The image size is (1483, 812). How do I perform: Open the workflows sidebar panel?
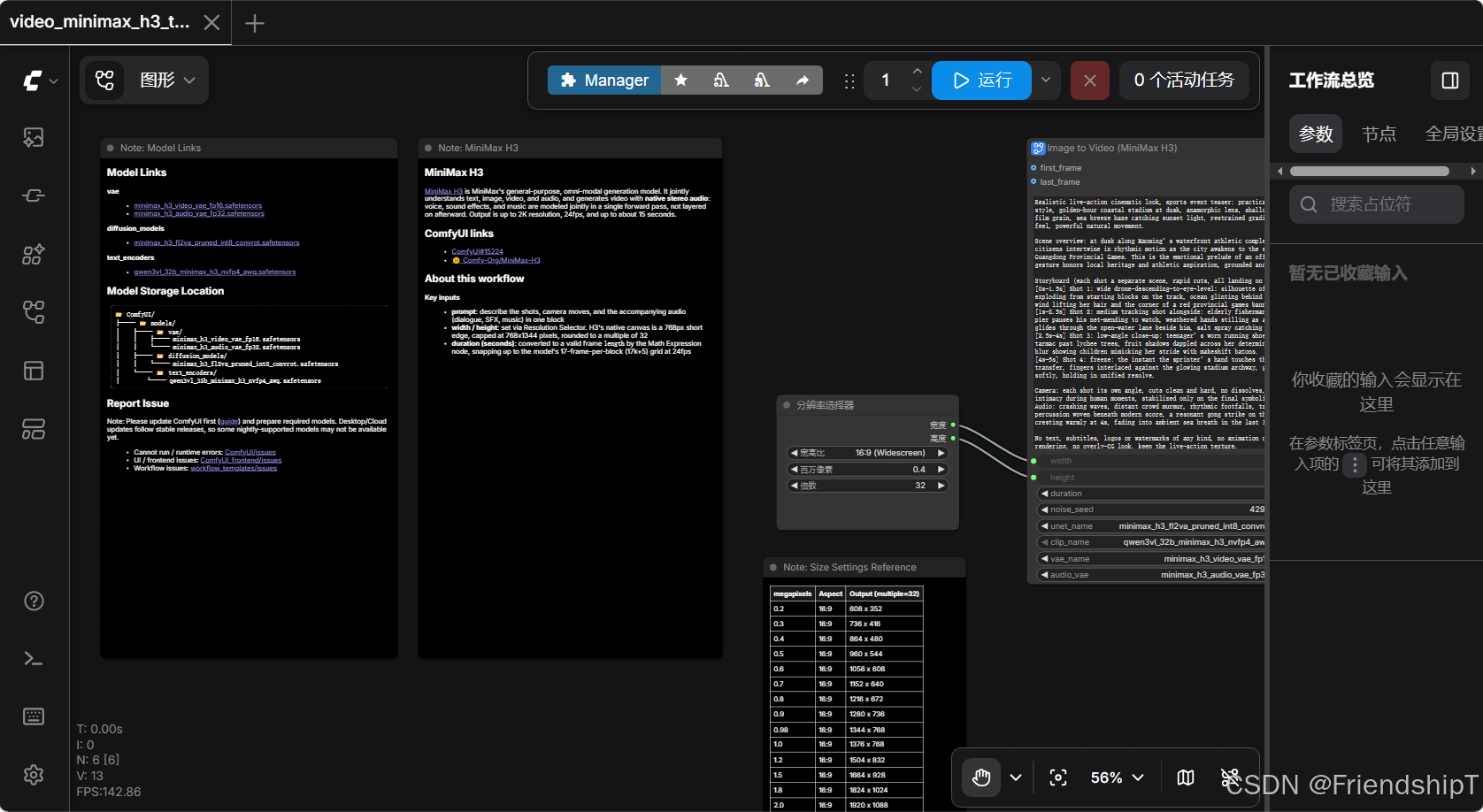(34, 312)
